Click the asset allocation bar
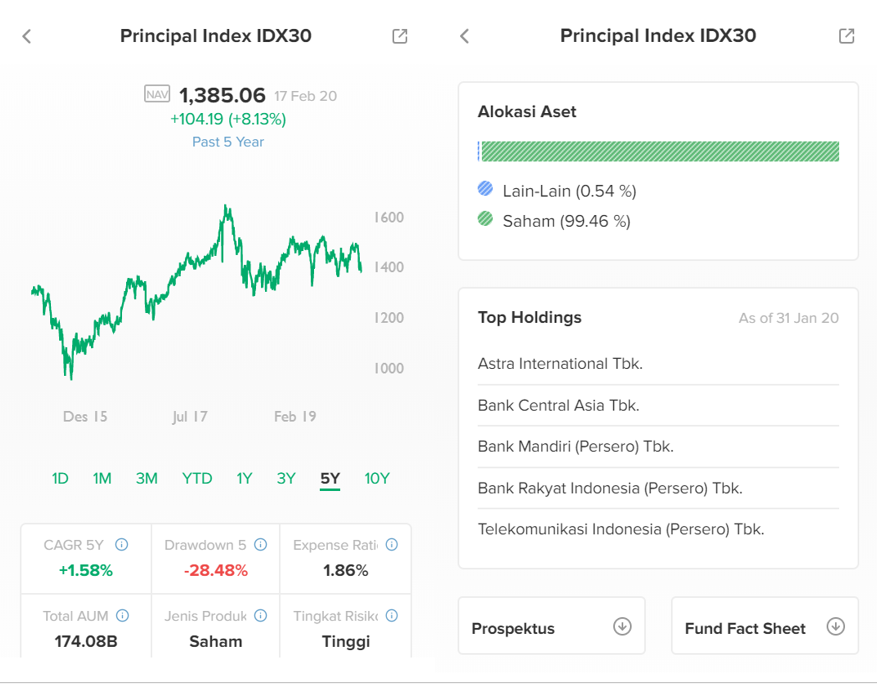Image resolution: width=877 pixels, height=684 pixels. (x=659, y=151)
